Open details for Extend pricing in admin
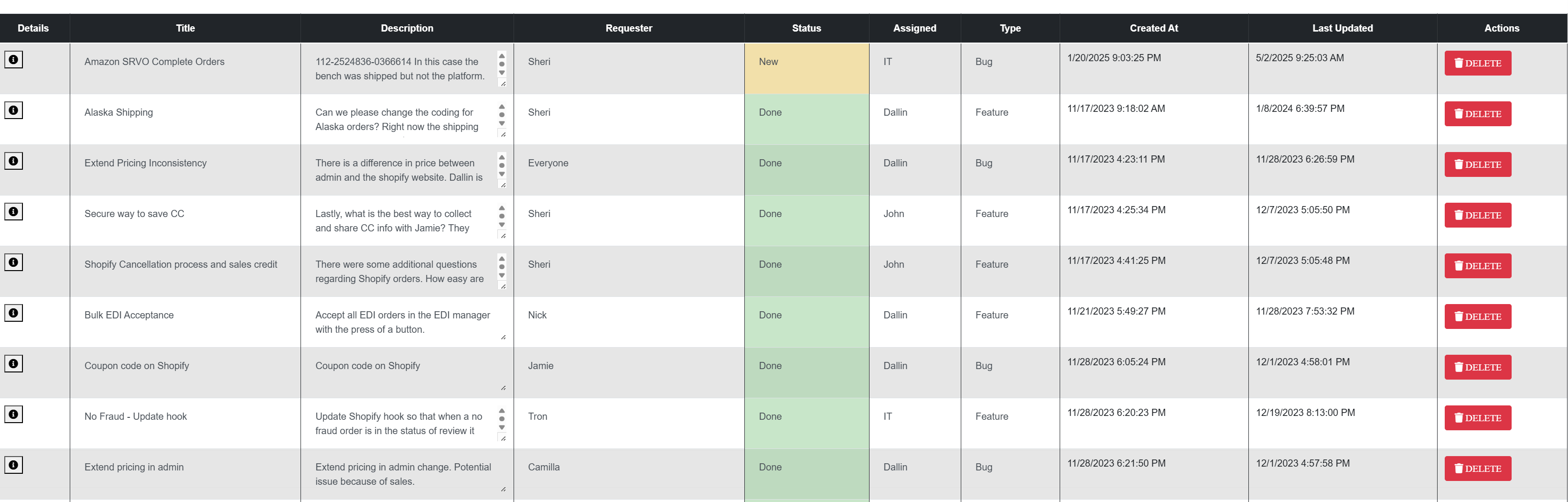The image size is (1568, 502). (13, 465)
